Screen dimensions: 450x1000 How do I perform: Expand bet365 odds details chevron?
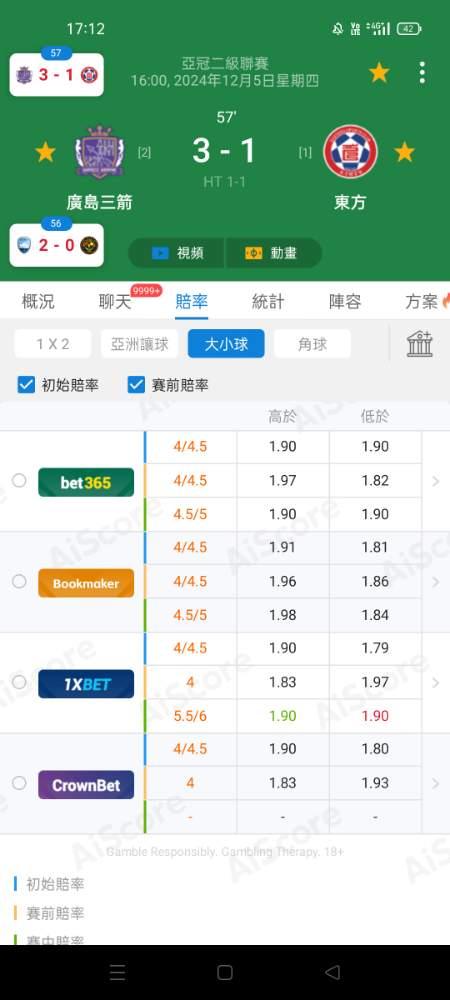436,481
